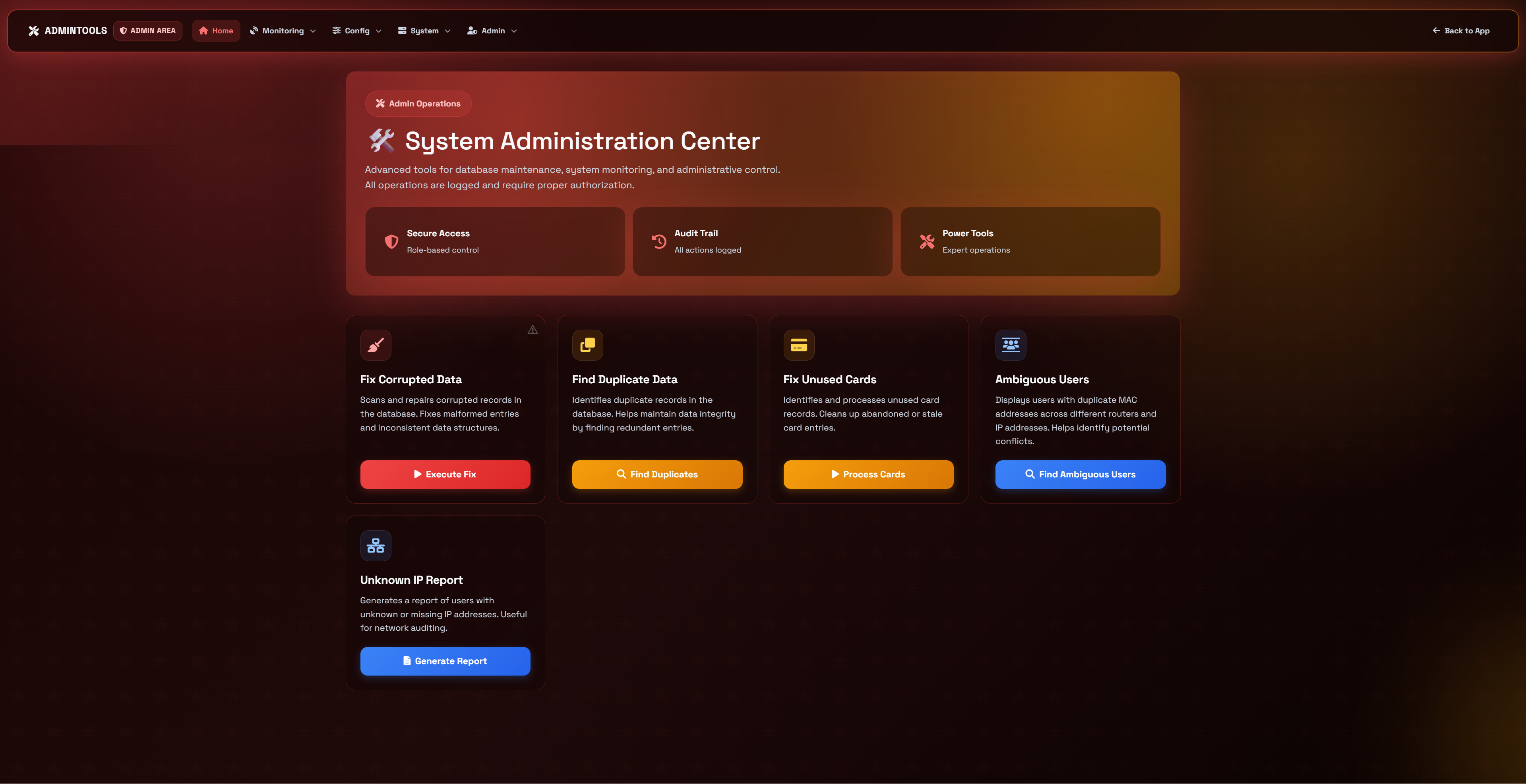The image size is (1526, 784).
Task: Open the Monitoring dropdown
Action: coord(283,30)
